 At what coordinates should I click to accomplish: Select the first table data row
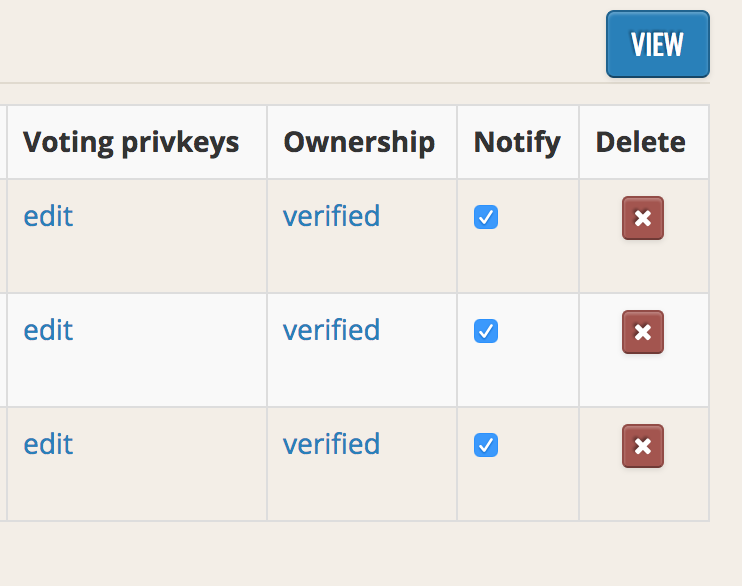tap(354, 236)
